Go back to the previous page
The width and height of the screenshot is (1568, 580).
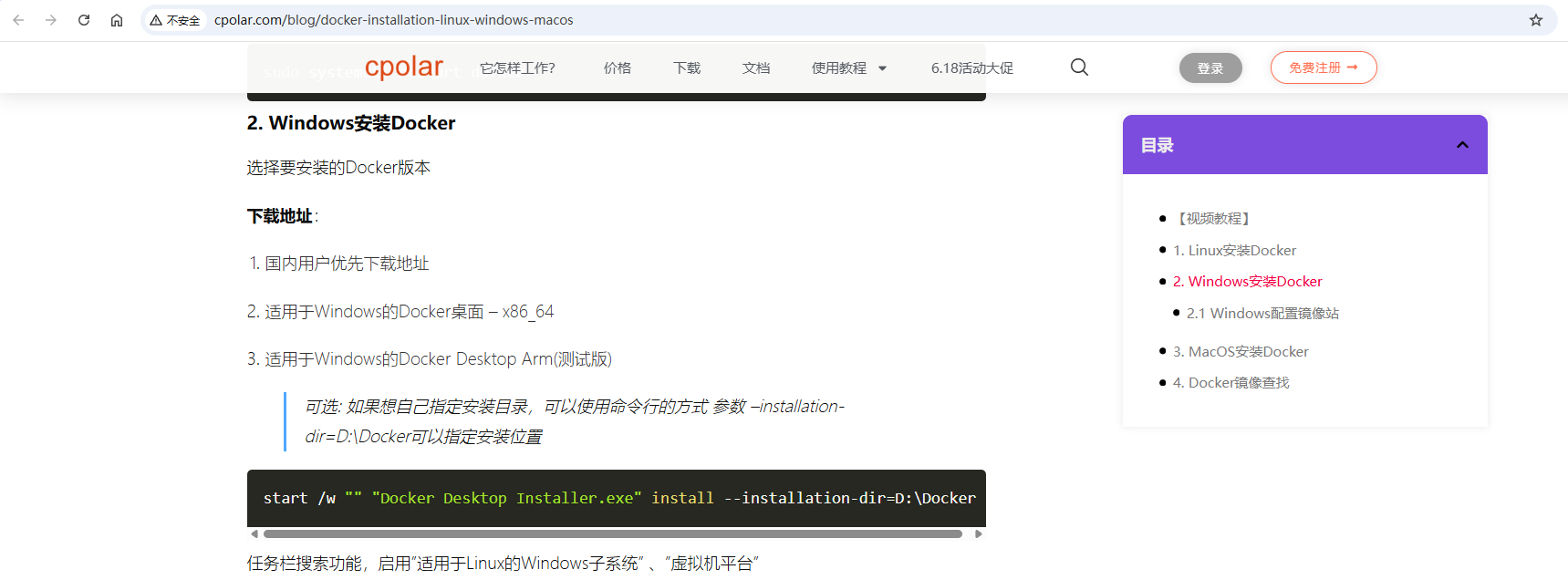18,20
